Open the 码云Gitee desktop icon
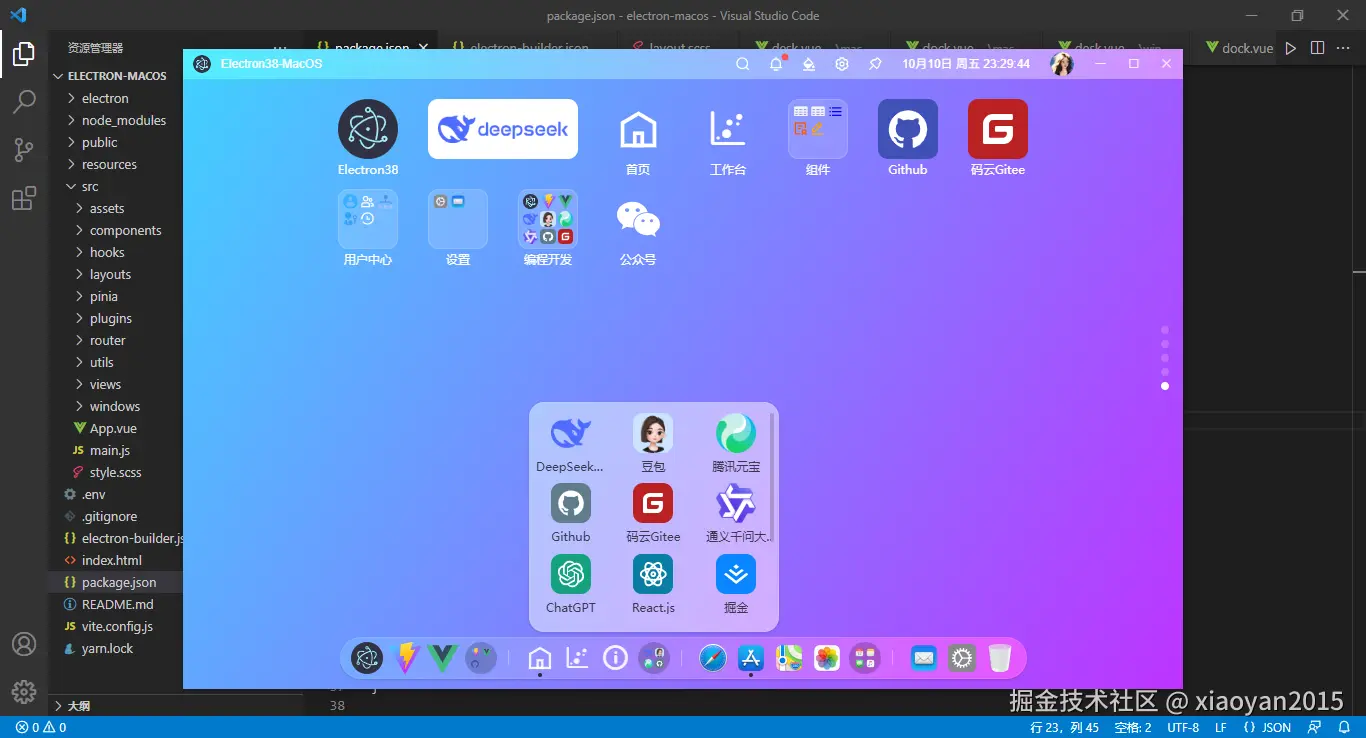Screen dimensions: 1366x738 point(998,129)
